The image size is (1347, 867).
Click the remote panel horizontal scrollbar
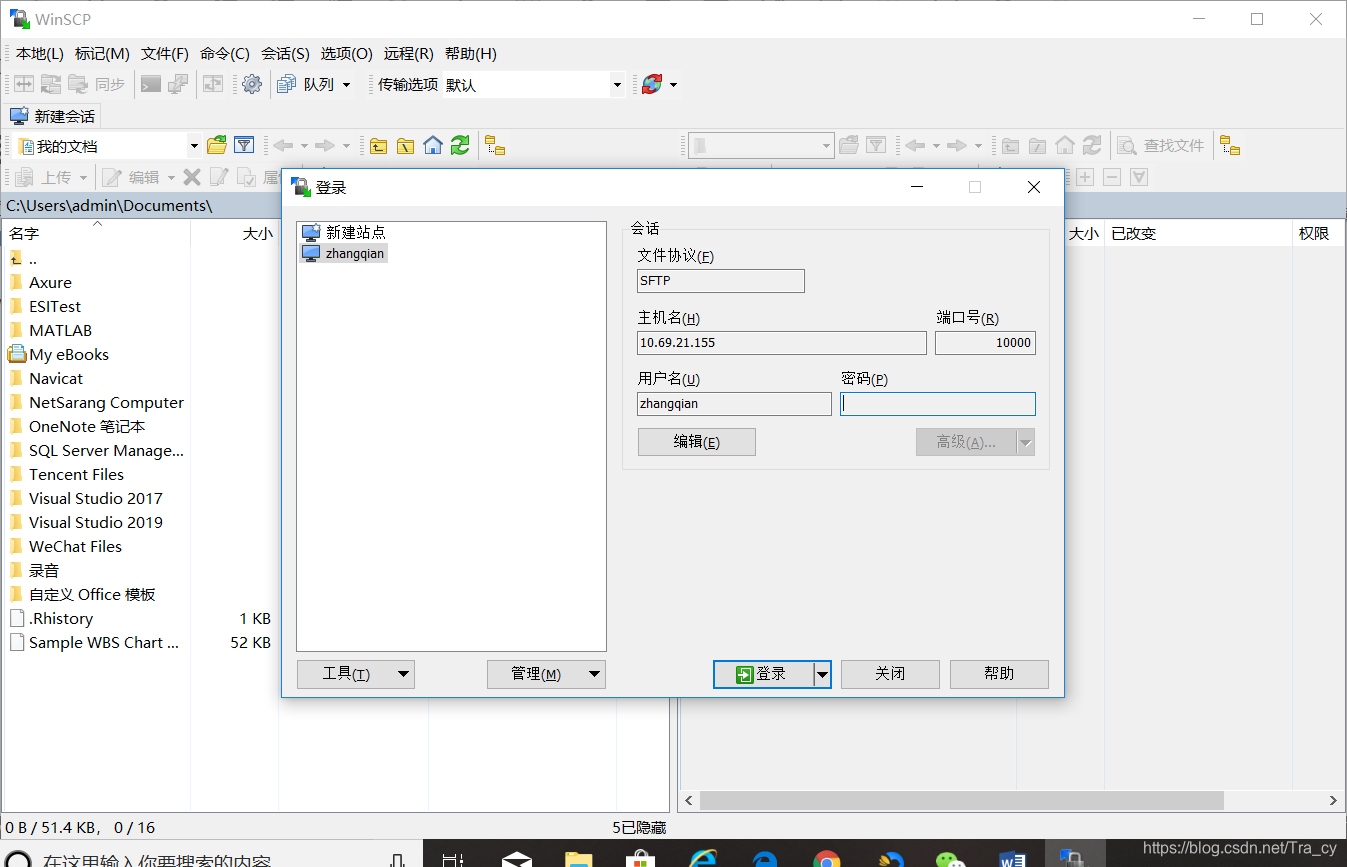coord(961,801)
